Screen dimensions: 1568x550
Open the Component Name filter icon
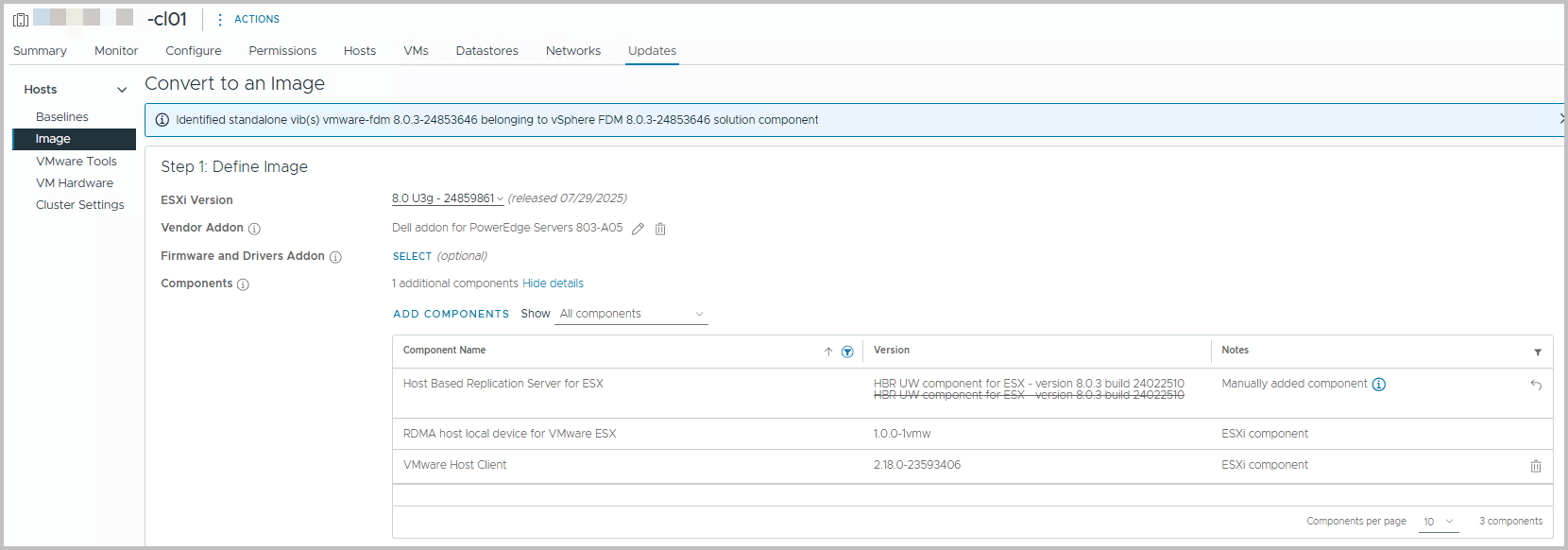click(847, 352)
